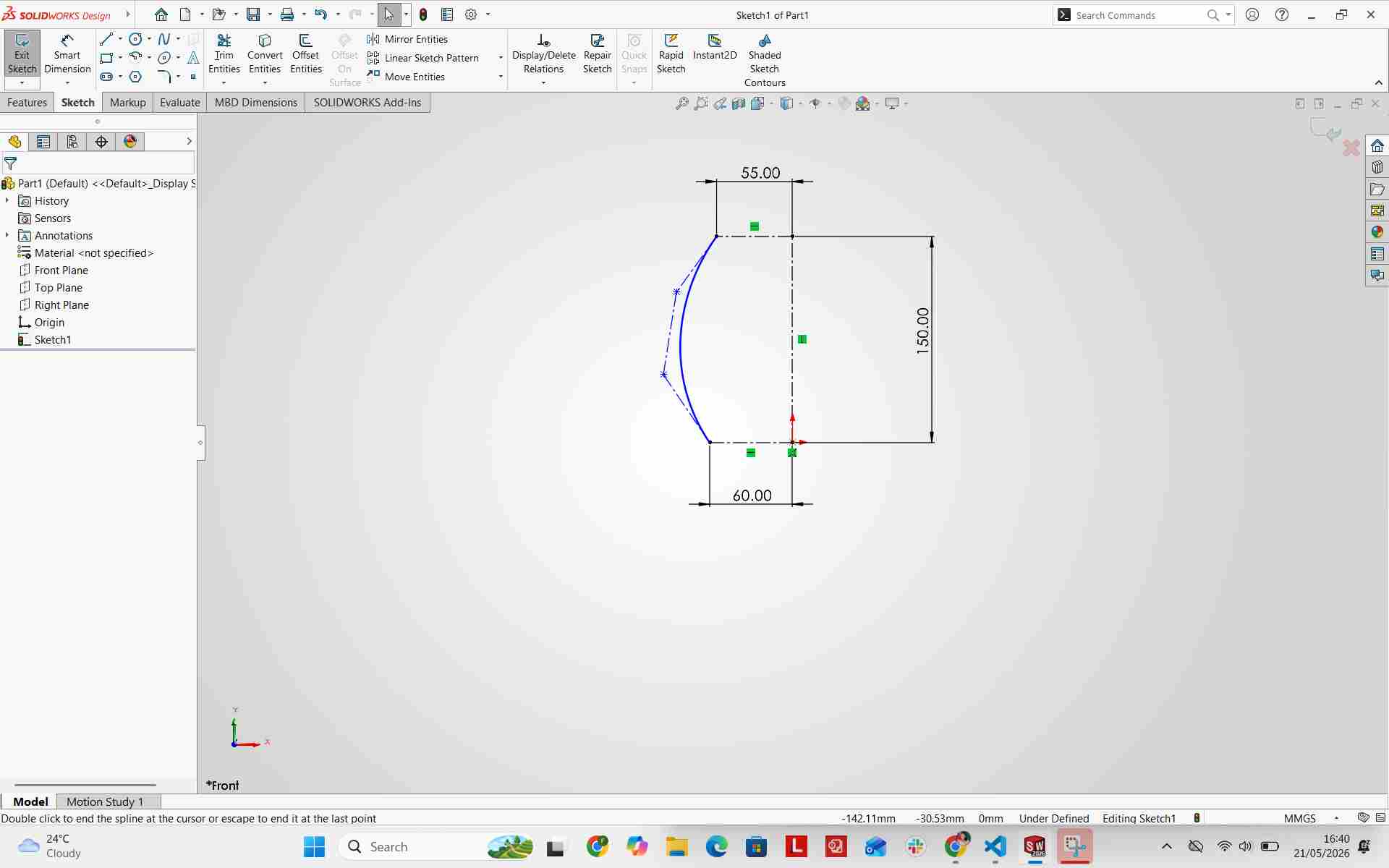Open Display/Delete Relations
Screen dimensions: 1389x868
point(544,54)
